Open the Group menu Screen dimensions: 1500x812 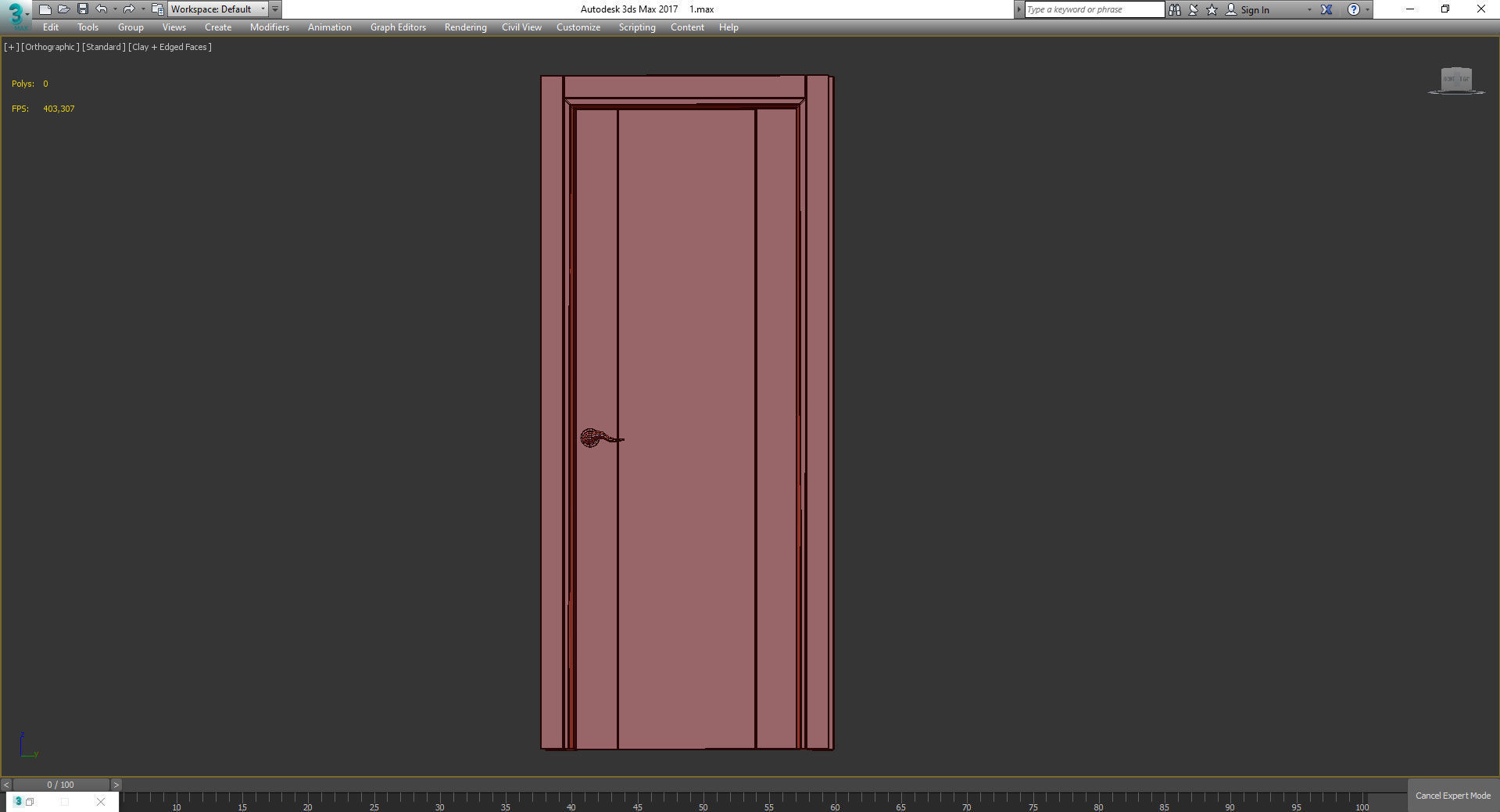pyautogui.click(x=131, y=27)
